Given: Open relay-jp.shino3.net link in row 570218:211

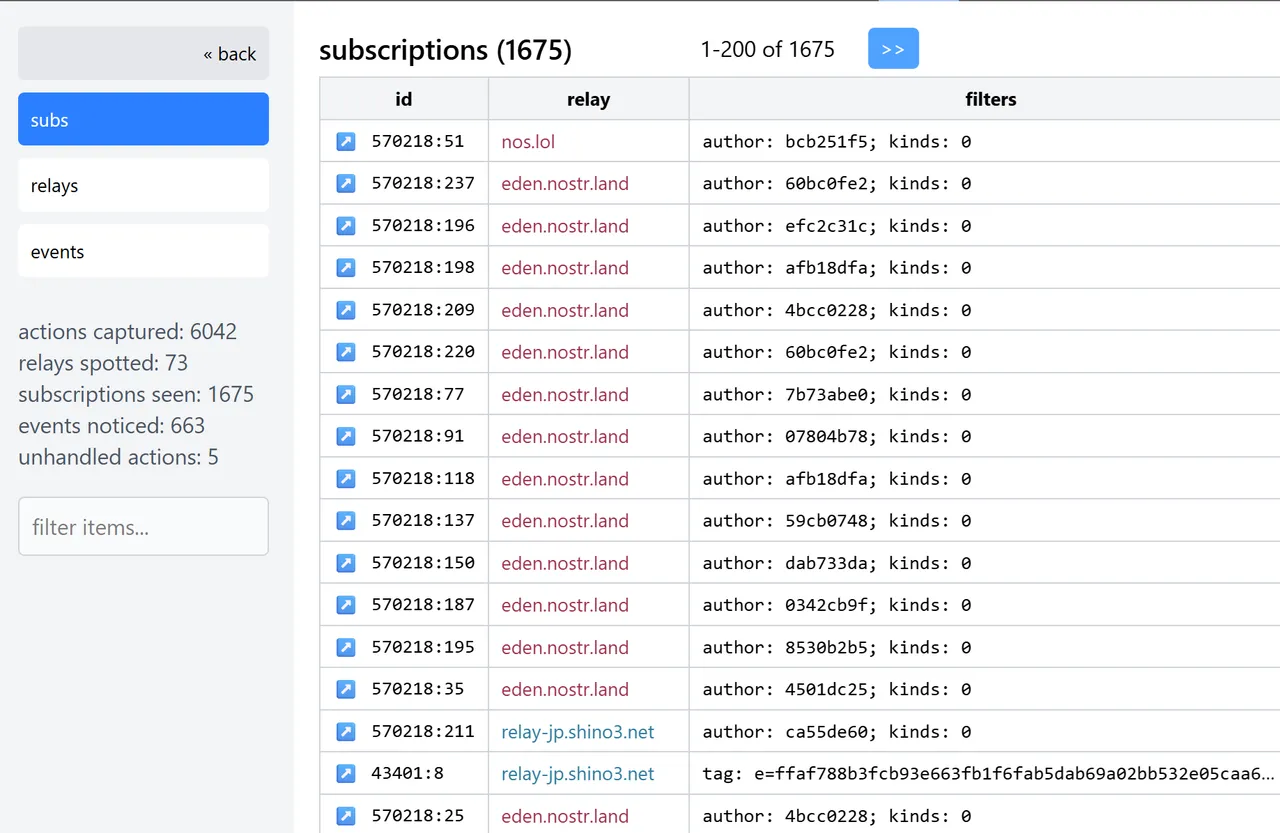Looking at the screenshot, I should pos(577,732).
